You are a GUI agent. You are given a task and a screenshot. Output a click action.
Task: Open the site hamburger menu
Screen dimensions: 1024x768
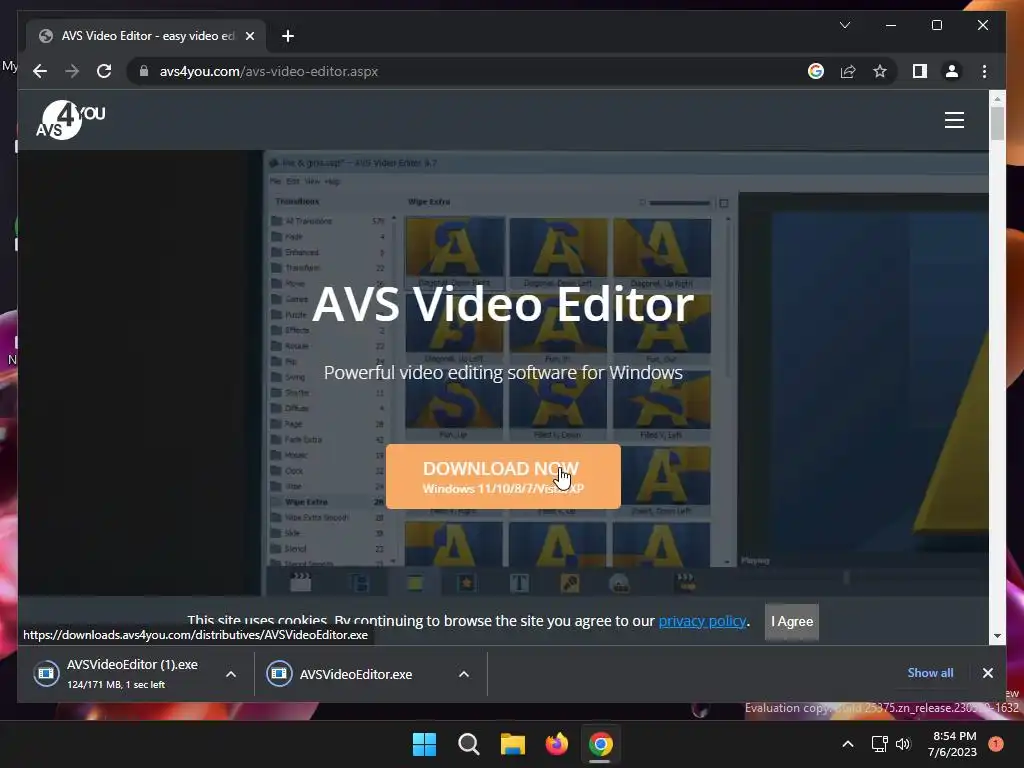point(954,120)
